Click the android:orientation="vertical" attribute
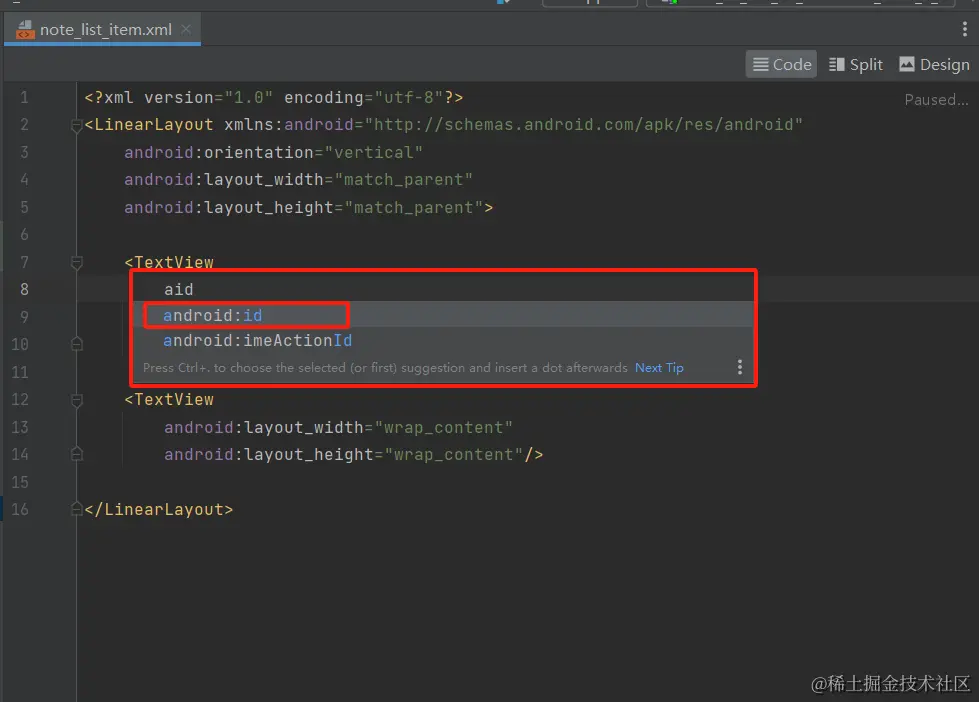Screen dimensions: 979x702 (273, 152)
